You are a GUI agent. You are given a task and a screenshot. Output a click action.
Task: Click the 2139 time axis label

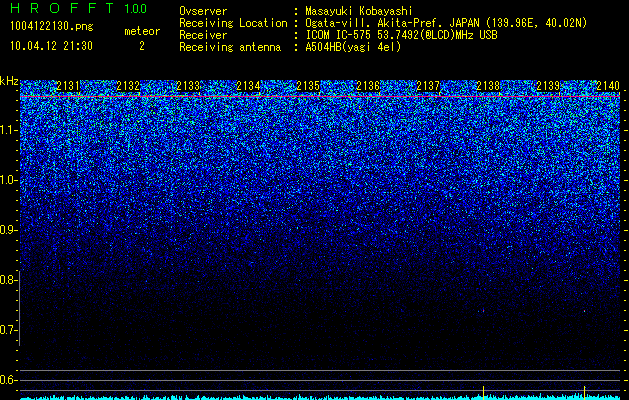pos(548,86)
